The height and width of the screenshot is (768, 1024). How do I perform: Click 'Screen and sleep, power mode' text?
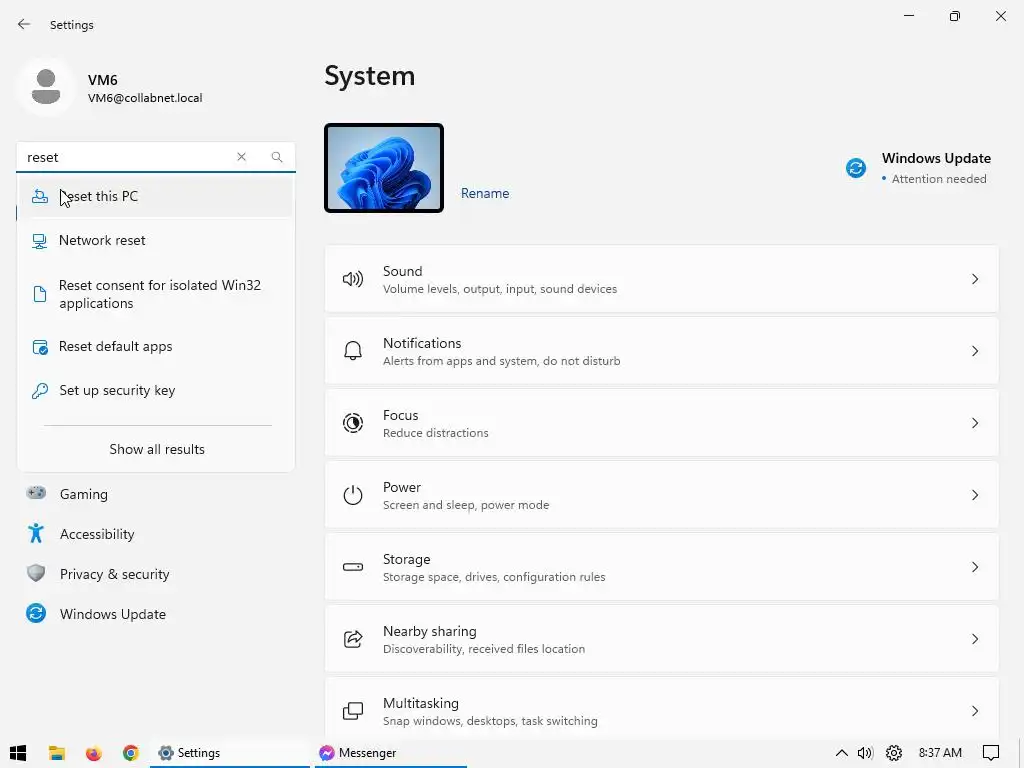(x=466, y=505)
